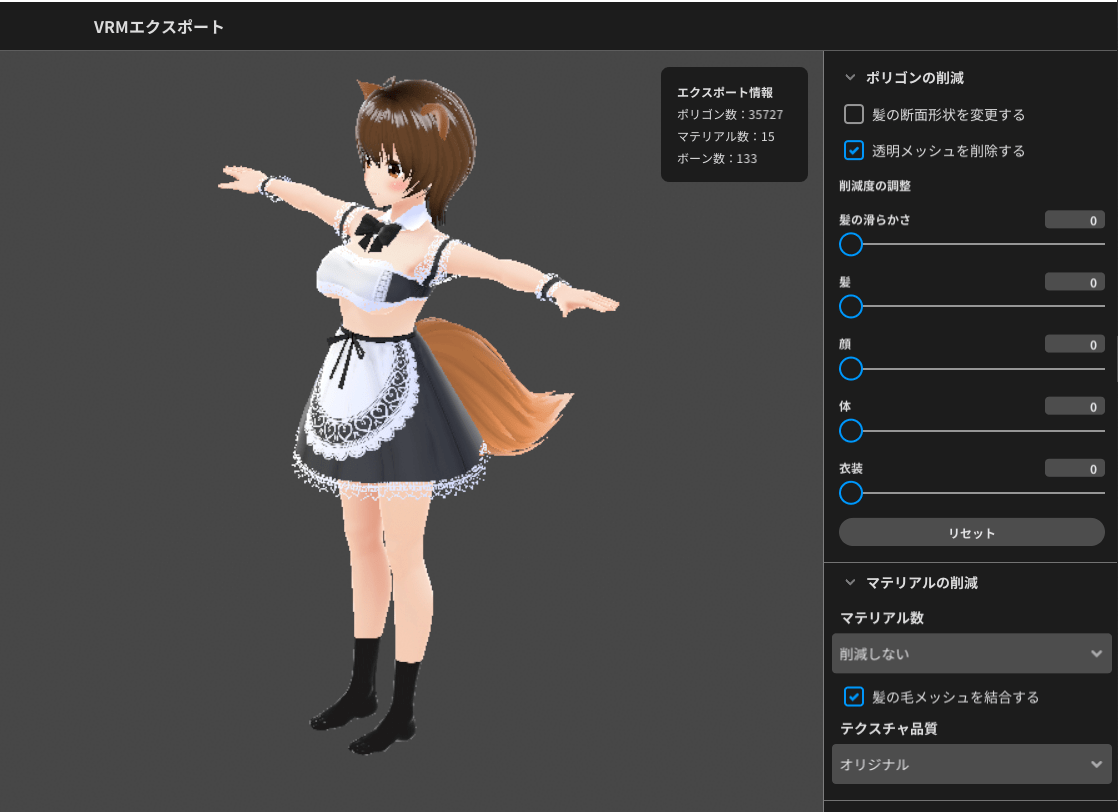Focus the 髪の滑らかさ value field
This screenshot has height=812, width=1118.
1074,220
